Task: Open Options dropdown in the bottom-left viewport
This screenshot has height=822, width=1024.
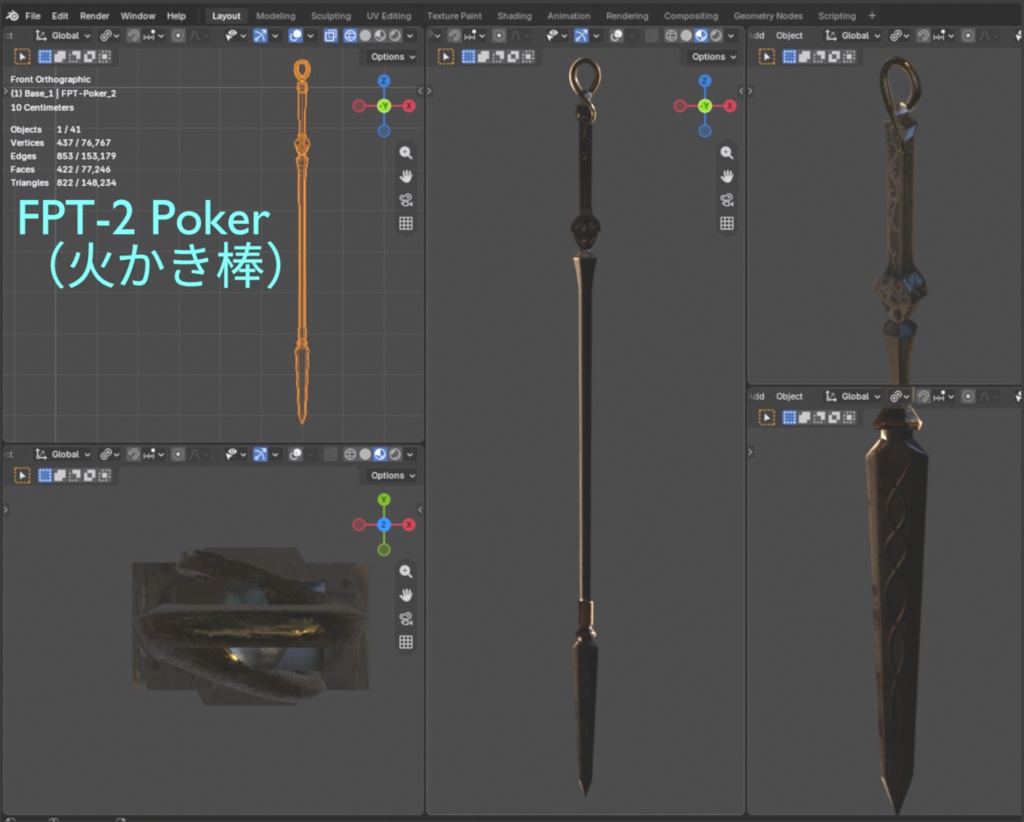Action: pyautogui.click(x=392, y=475)
